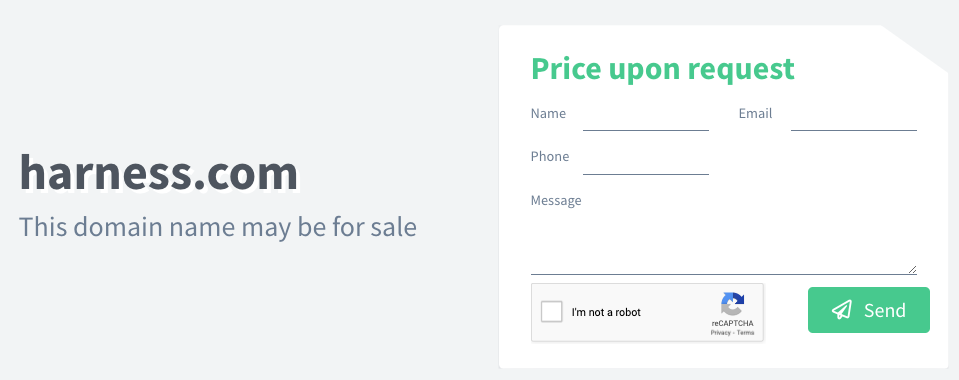This screenshot has height=380, width=959.
Task: Focus the Phone input field
Action: 646,162
